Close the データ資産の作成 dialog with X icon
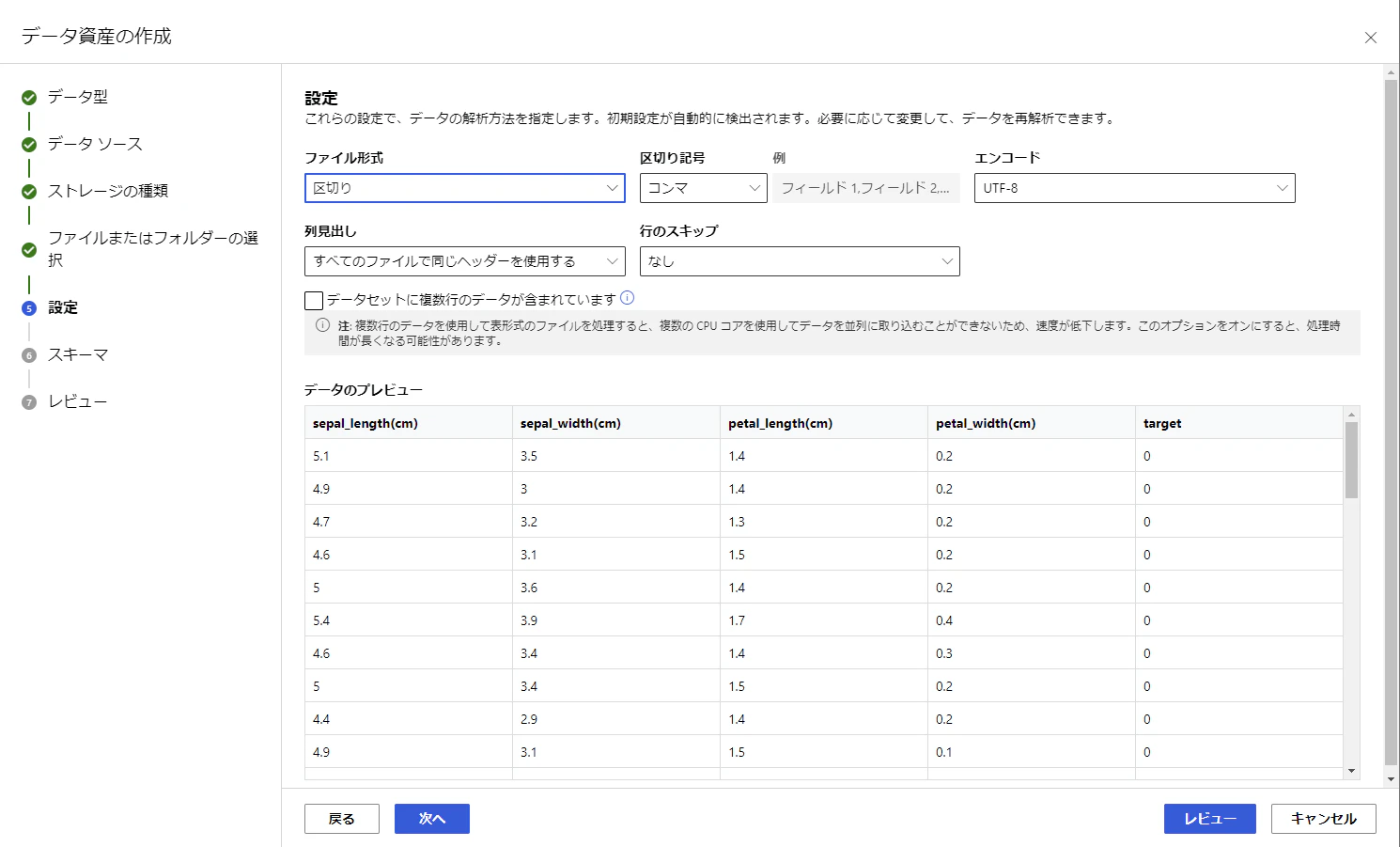This screenshot has height=847, width=1400. 1371,38
